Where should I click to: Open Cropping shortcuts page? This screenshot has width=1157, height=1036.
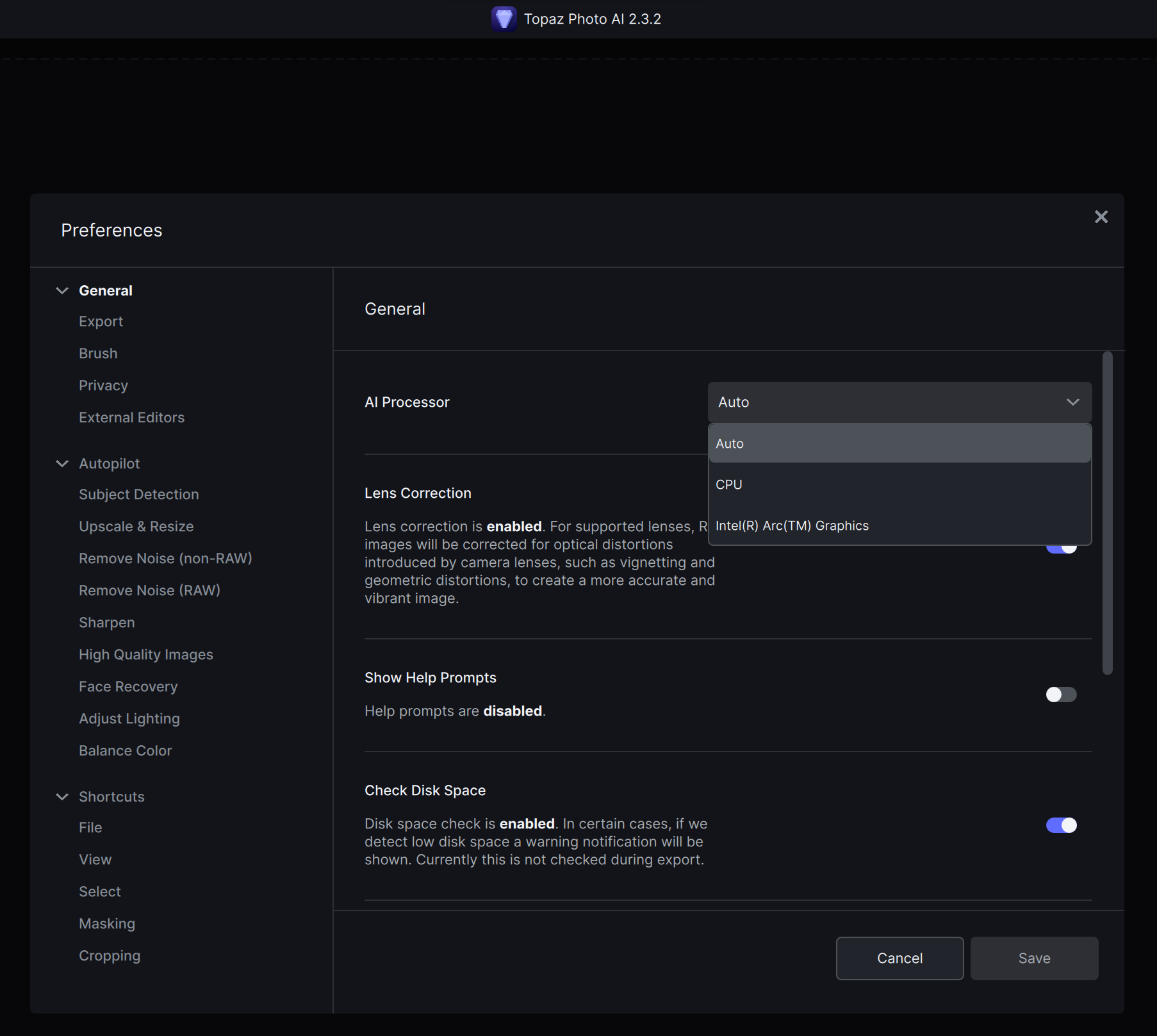[110, 956]
